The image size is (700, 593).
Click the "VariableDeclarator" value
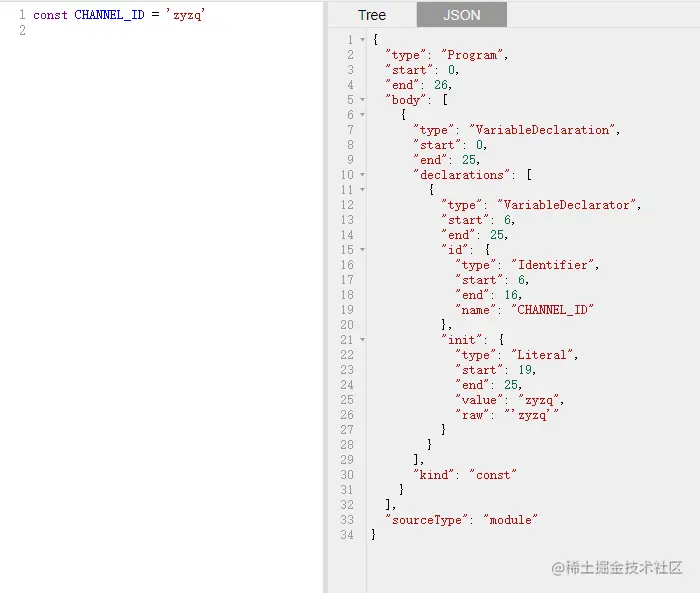(x=567, y=205)
